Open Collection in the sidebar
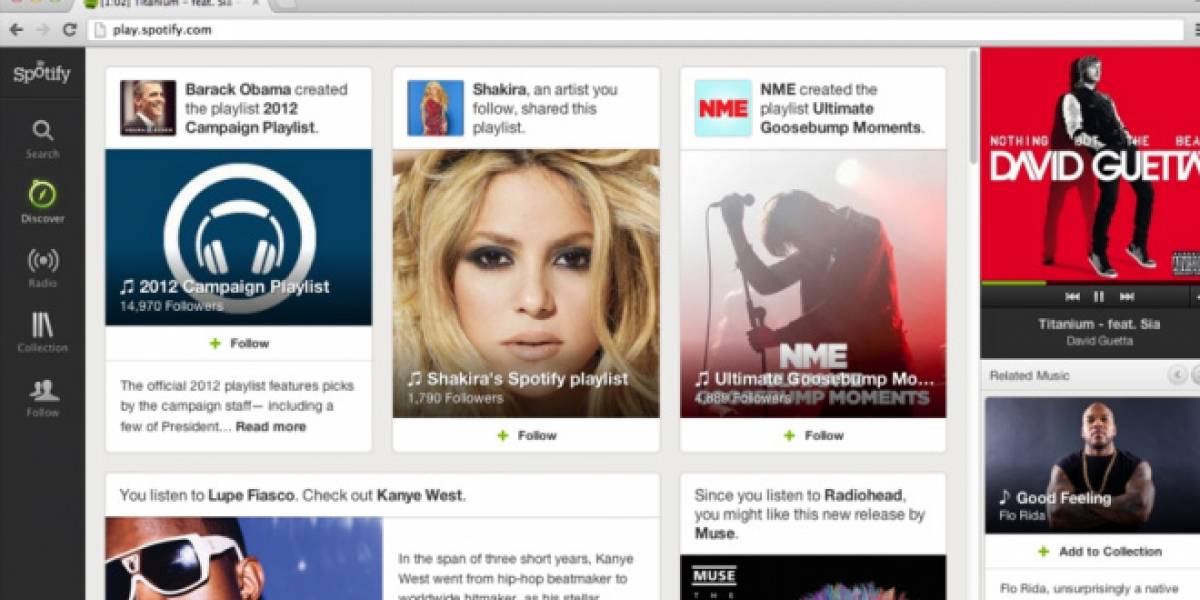 (x=42, y=332)
